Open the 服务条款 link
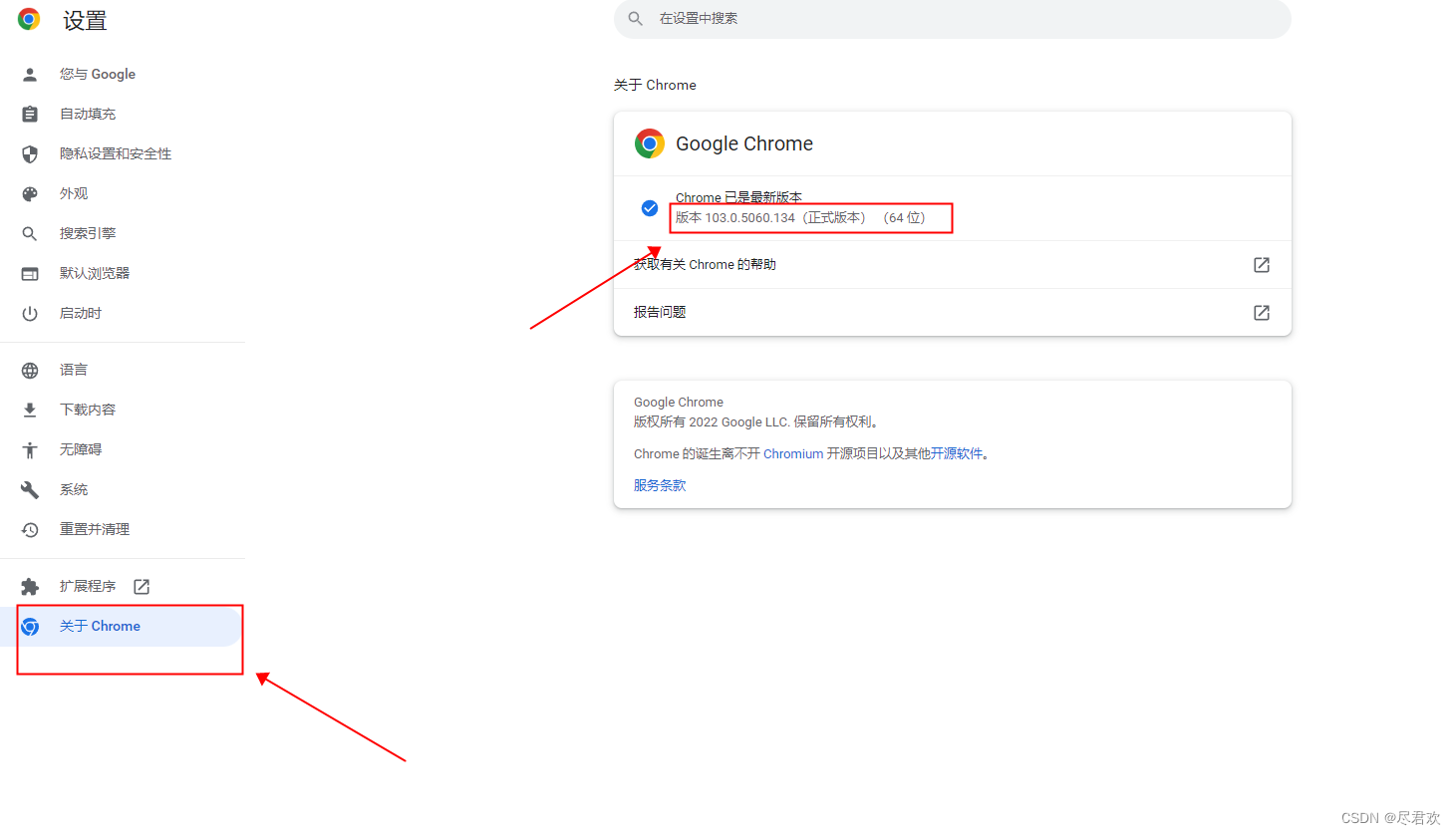Viewport: 1456px width, 835px height. tap(660, 486)
